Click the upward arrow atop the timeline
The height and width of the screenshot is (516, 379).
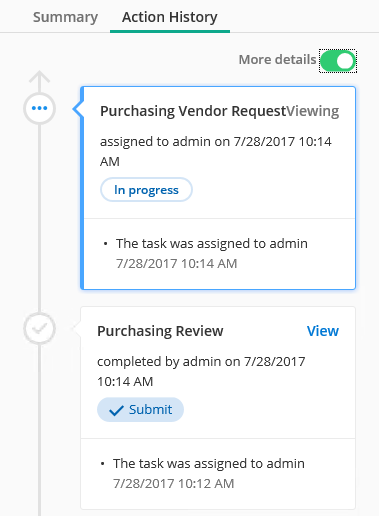click(x=39, y=78)
